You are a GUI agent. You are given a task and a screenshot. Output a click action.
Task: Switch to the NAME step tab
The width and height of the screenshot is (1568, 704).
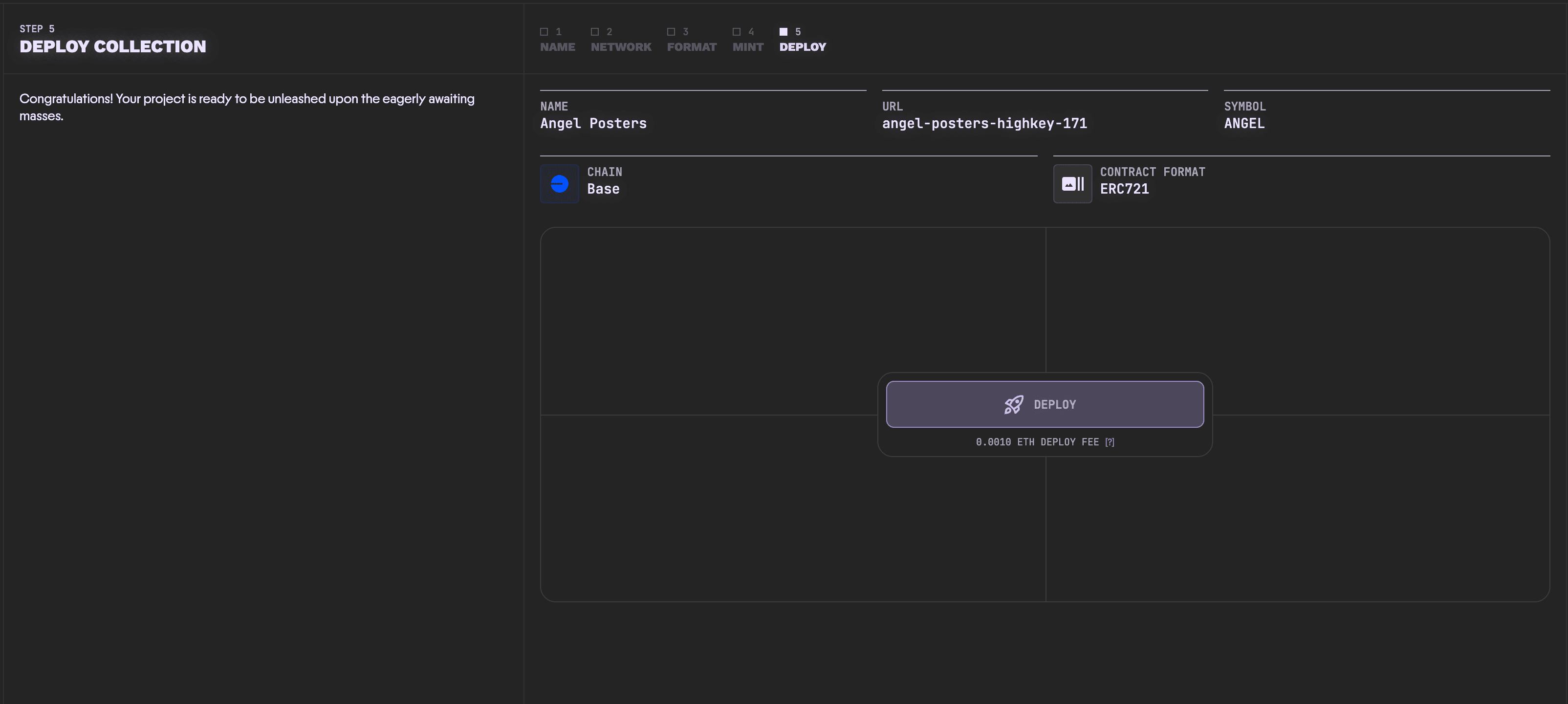point(557,46)
